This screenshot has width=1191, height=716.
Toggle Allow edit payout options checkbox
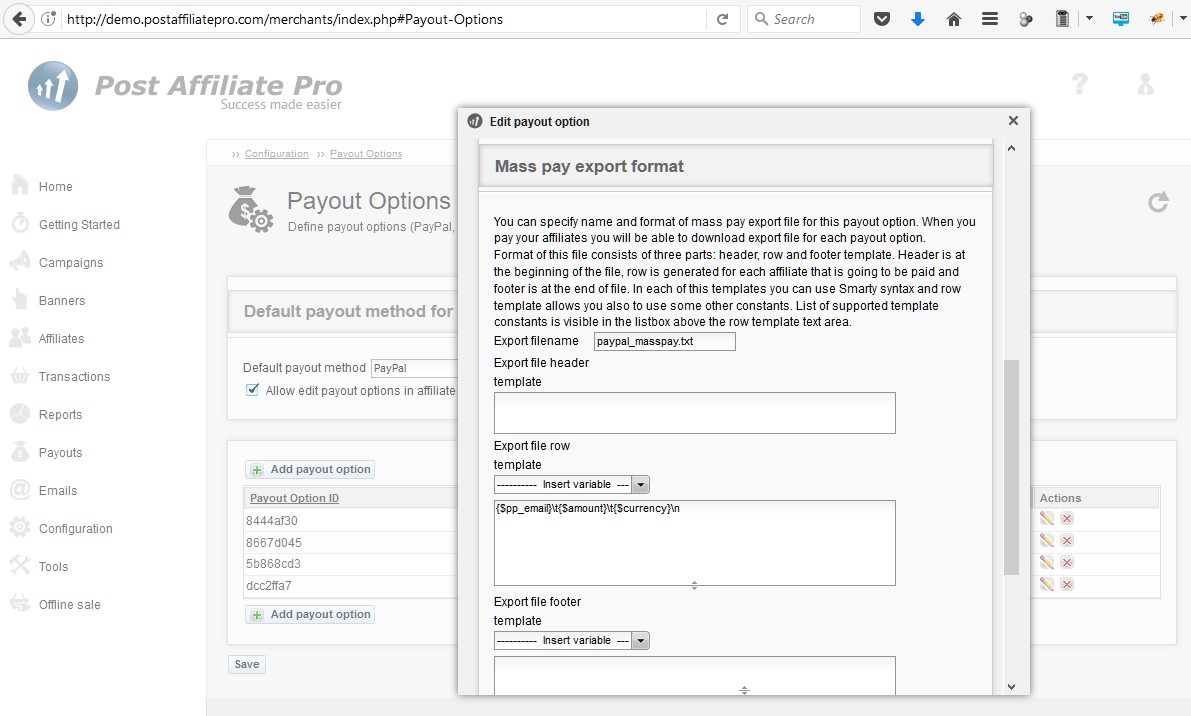tap(253, 391)
